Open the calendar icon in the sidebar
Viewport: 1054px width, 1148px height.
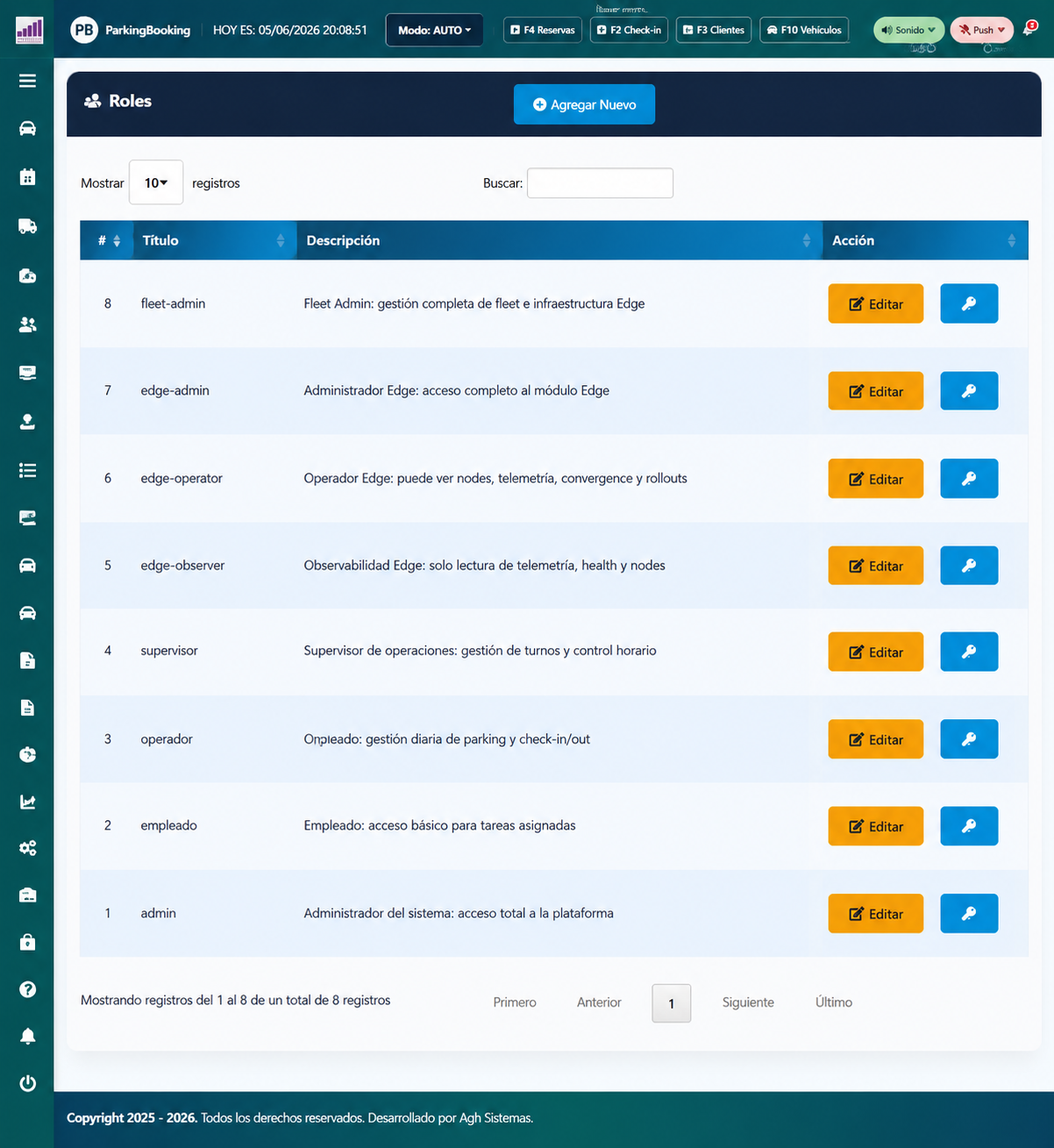pyautogui.click(x=27, y=176)
